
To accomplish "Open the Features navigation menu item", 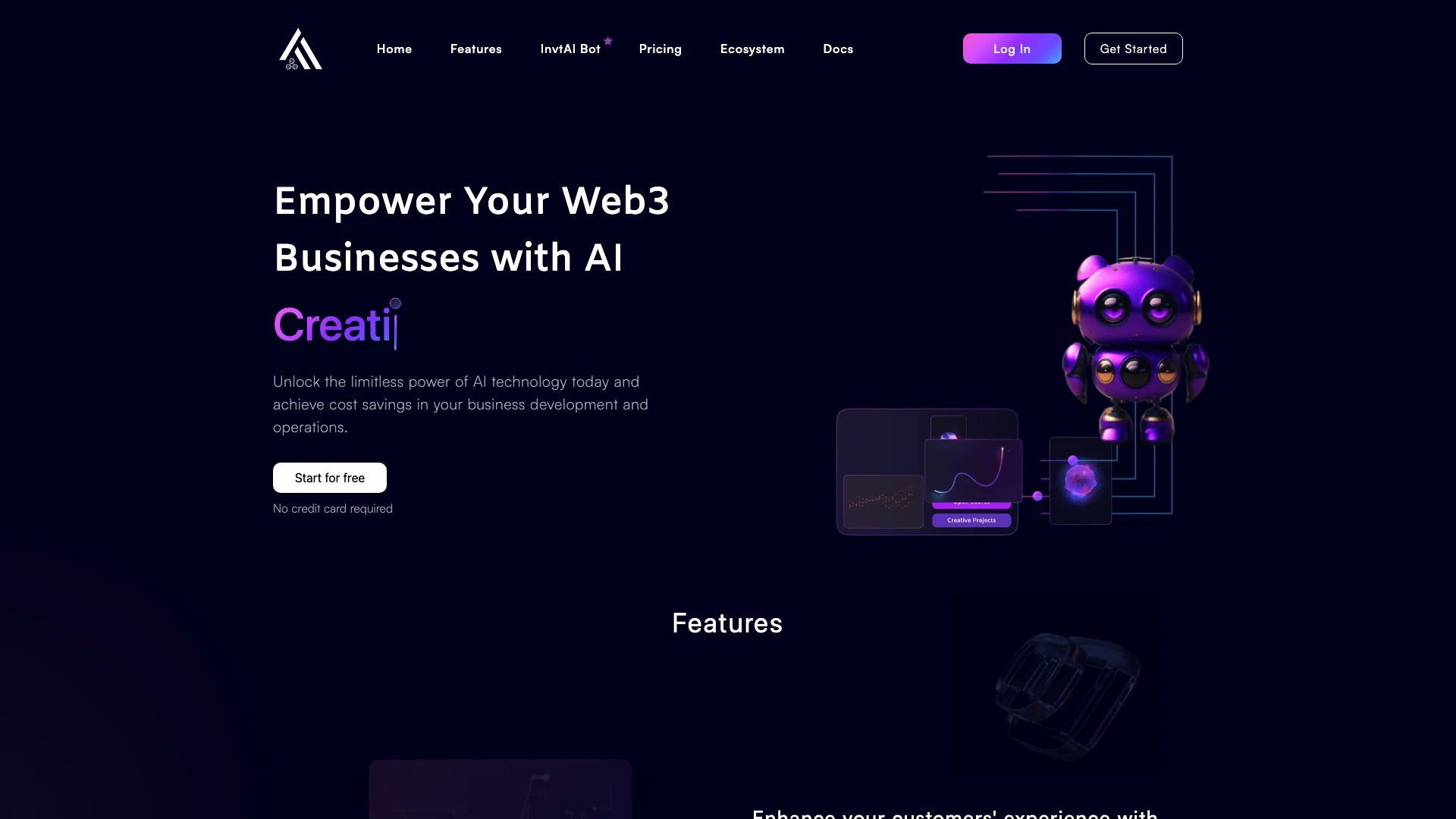I will click(476, 48).
